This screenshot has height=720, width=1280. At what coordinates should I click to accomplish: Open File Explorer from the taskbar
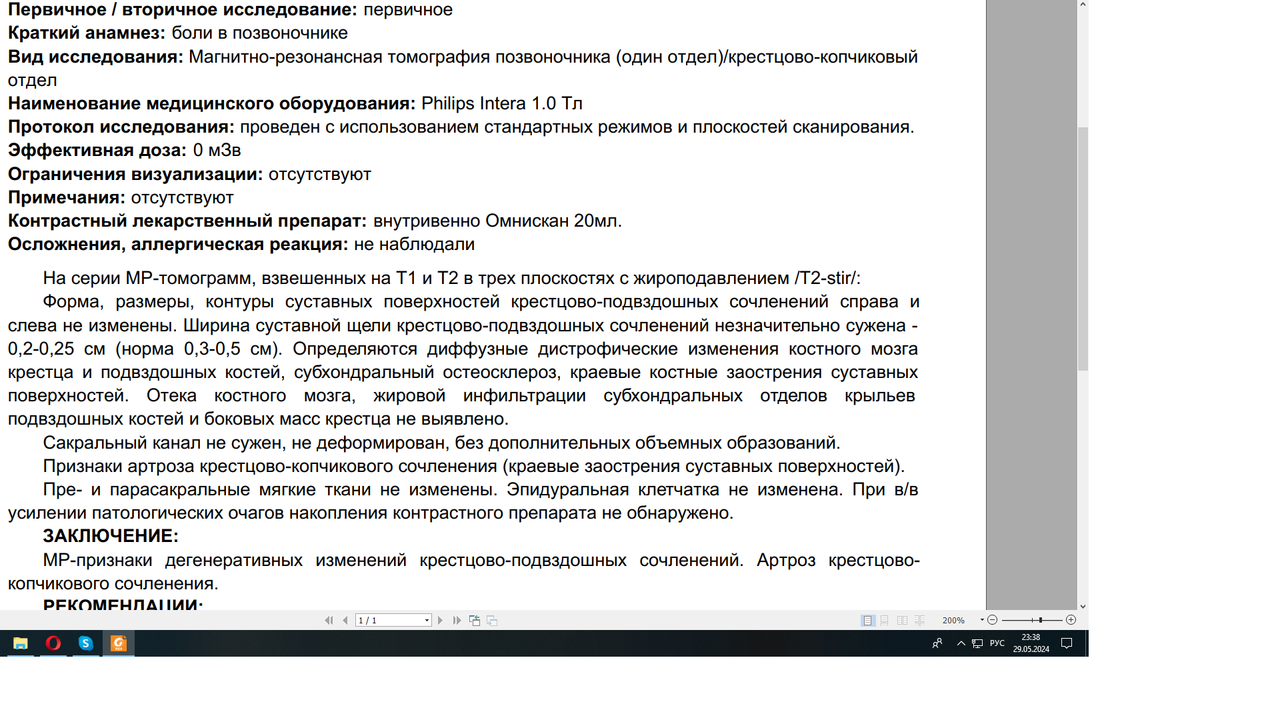[x=20, y=643]
